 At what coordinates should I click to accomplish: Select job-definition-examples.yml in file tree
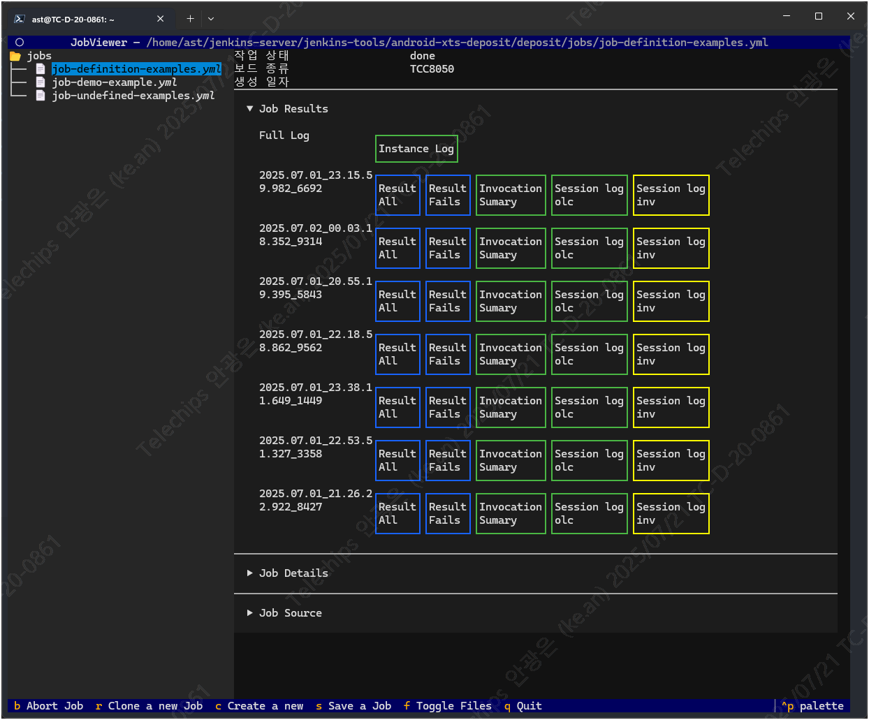pos(136,69)
